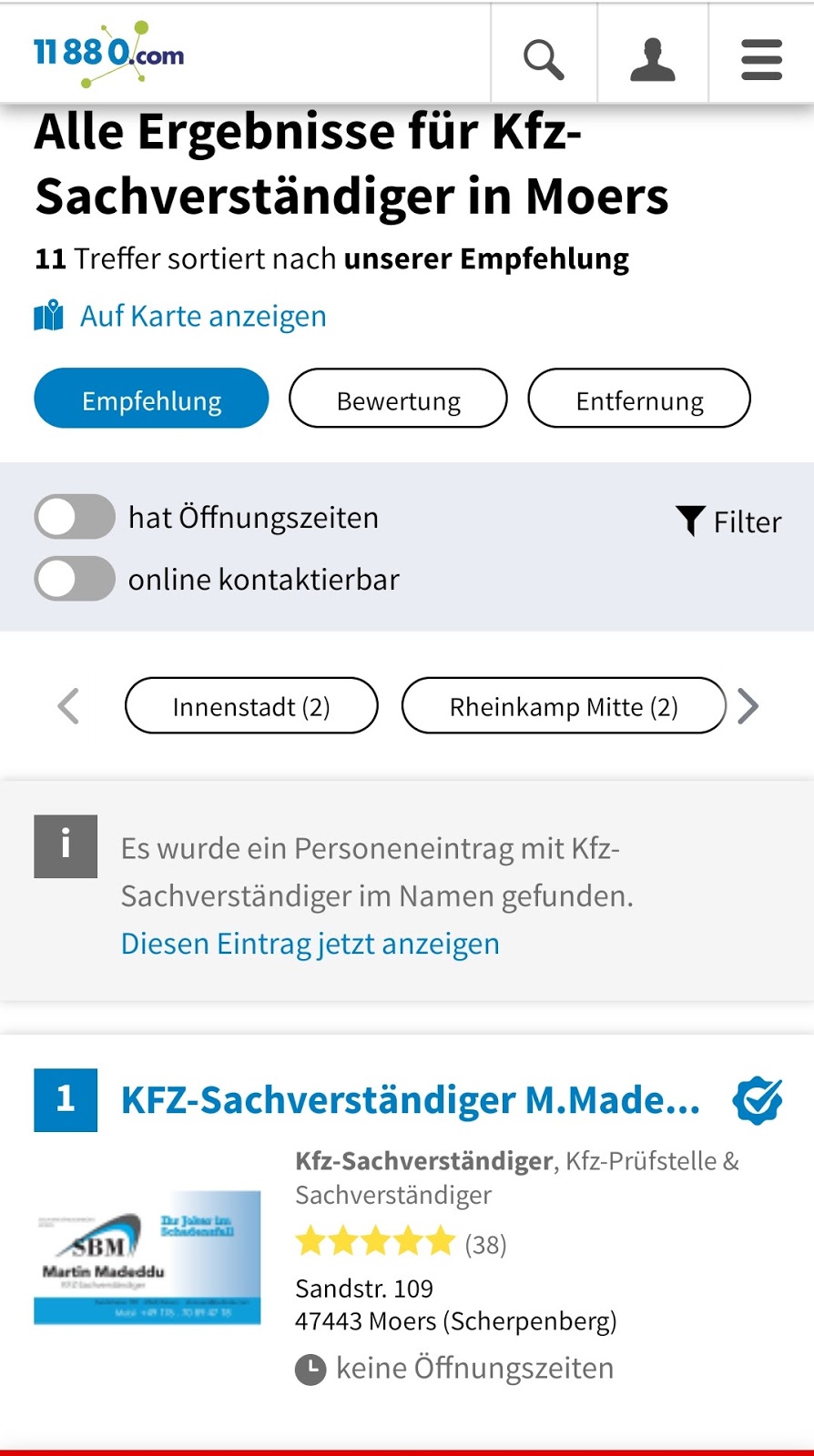Sort results by Bewertung
The image size is (814, 1456).
398,399
